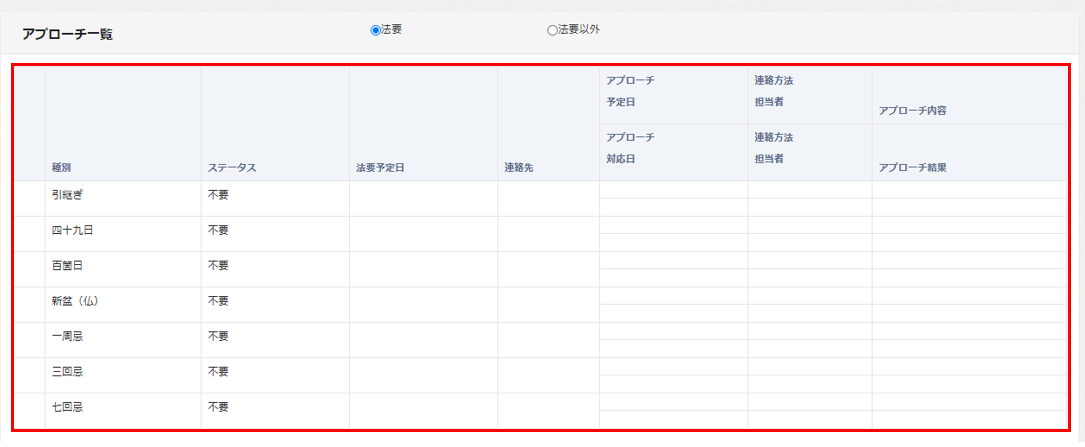This screenshot has width=1085, height=447.
Task: Select the 新盆（仏） row
Action: pos(77,301)
